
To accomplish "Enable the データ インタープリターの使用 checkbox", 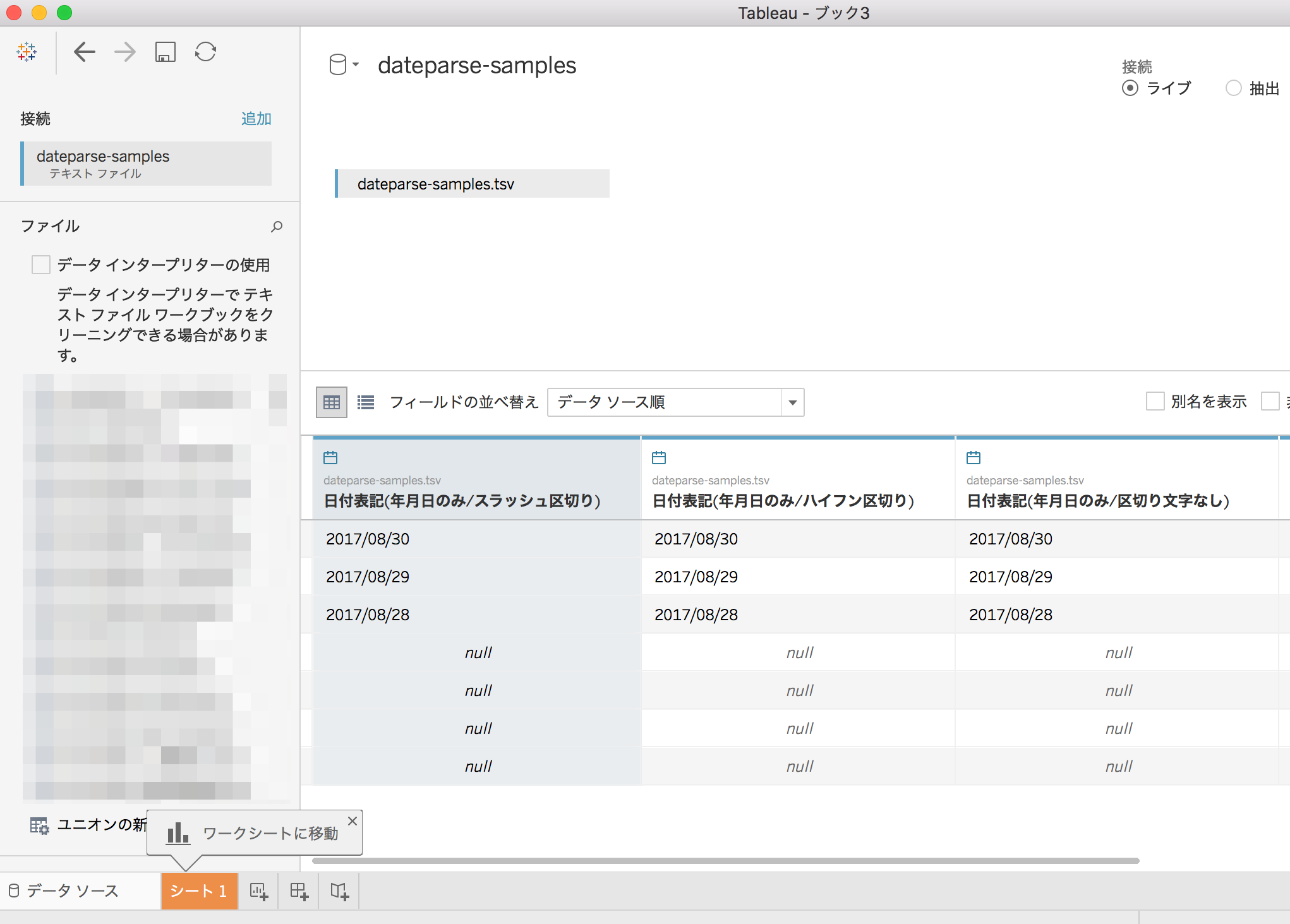I will click(40, 264).
